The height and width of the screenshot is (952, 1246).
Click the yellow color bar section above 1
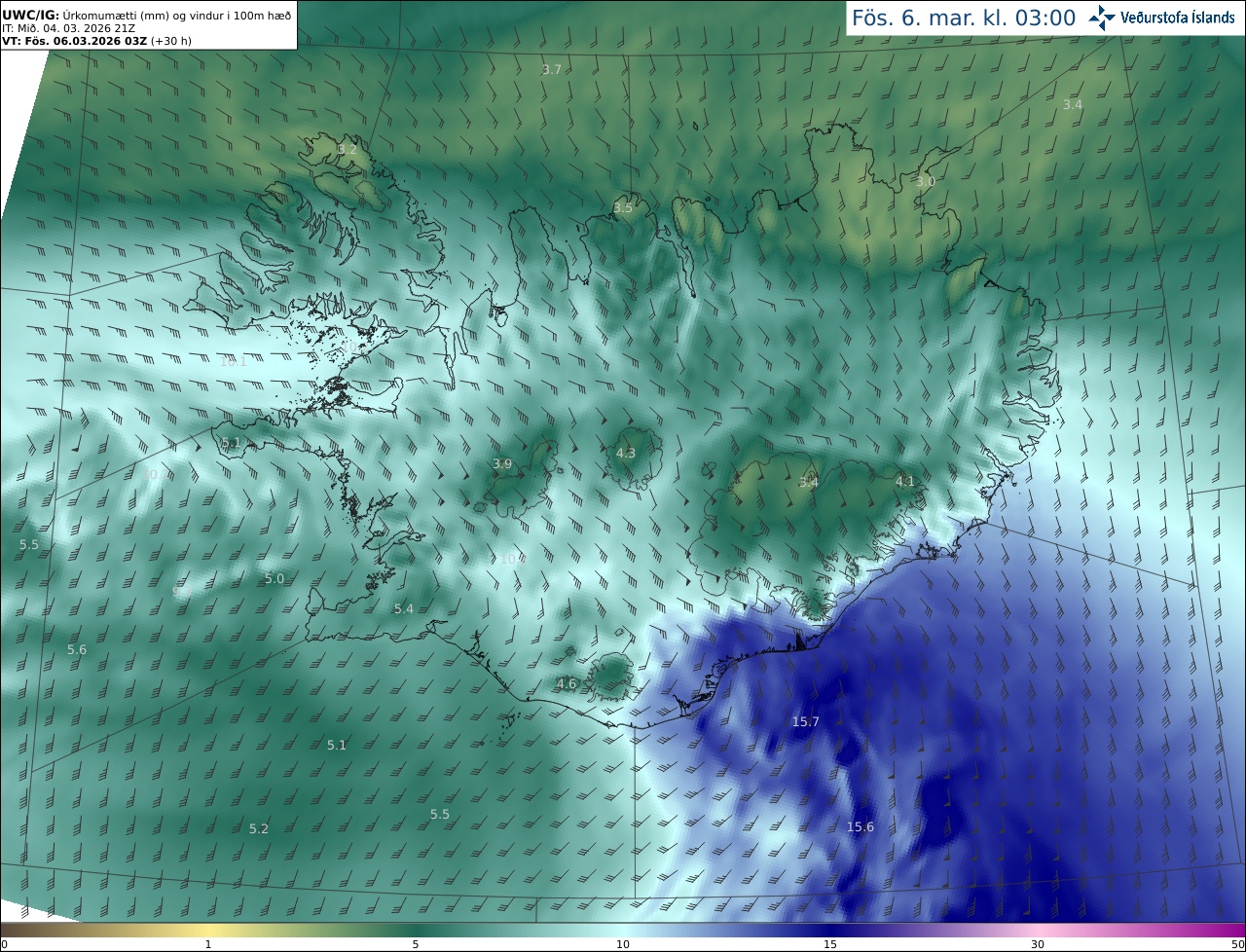[208, 930]
